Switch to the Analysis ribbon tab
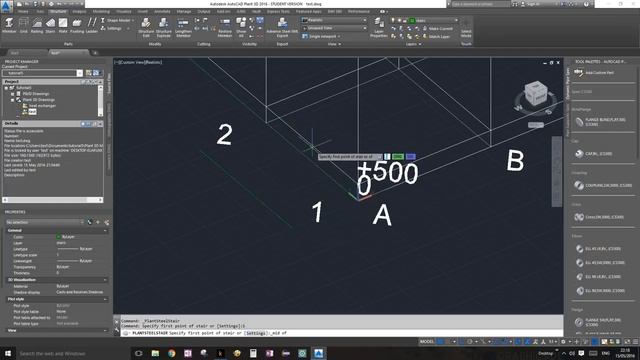The height and width of the screenshot is (360, 640). (x=79, y=11)
